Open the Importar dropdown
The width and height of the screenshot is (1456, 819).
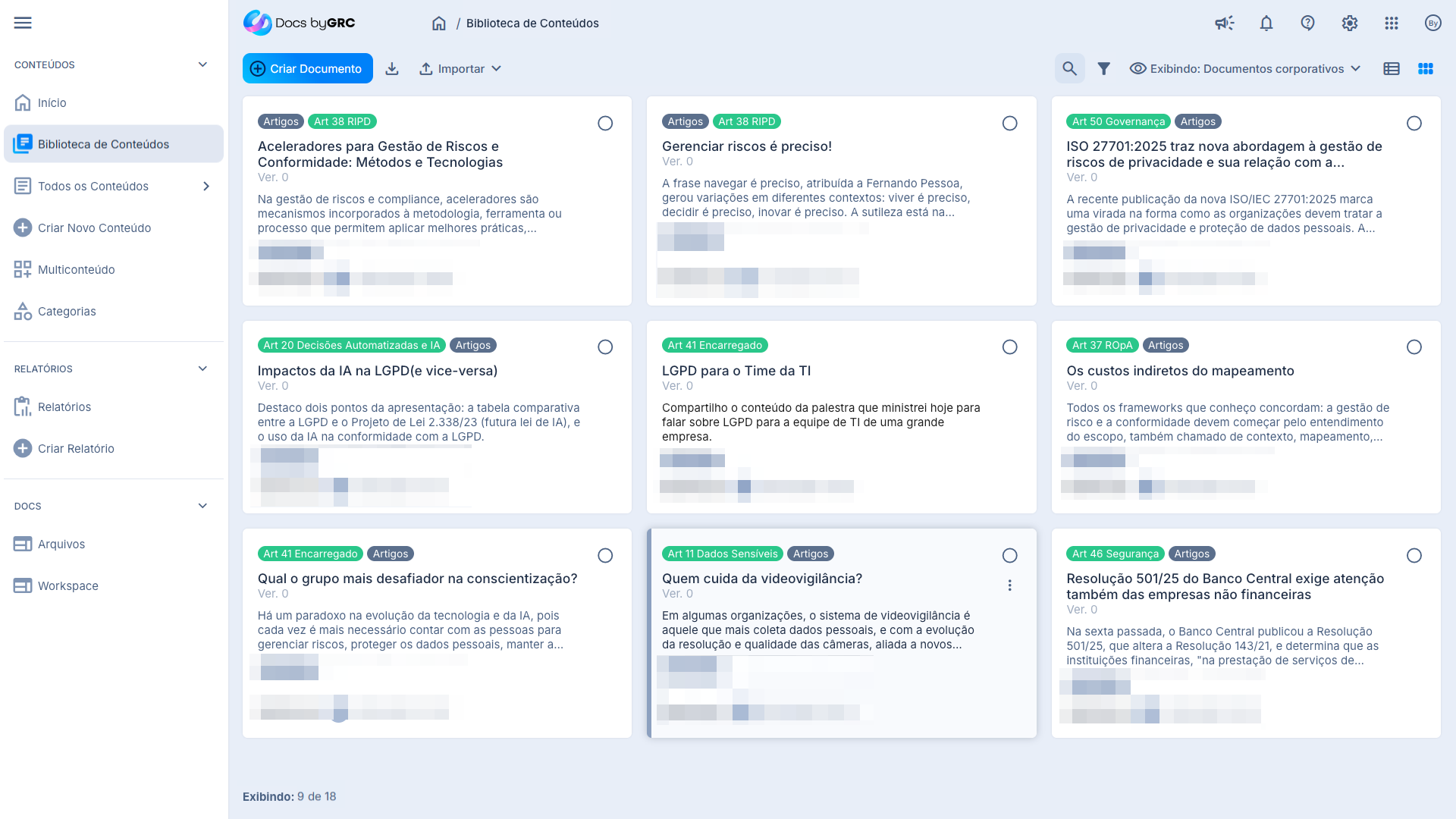[x=460, y=69]
